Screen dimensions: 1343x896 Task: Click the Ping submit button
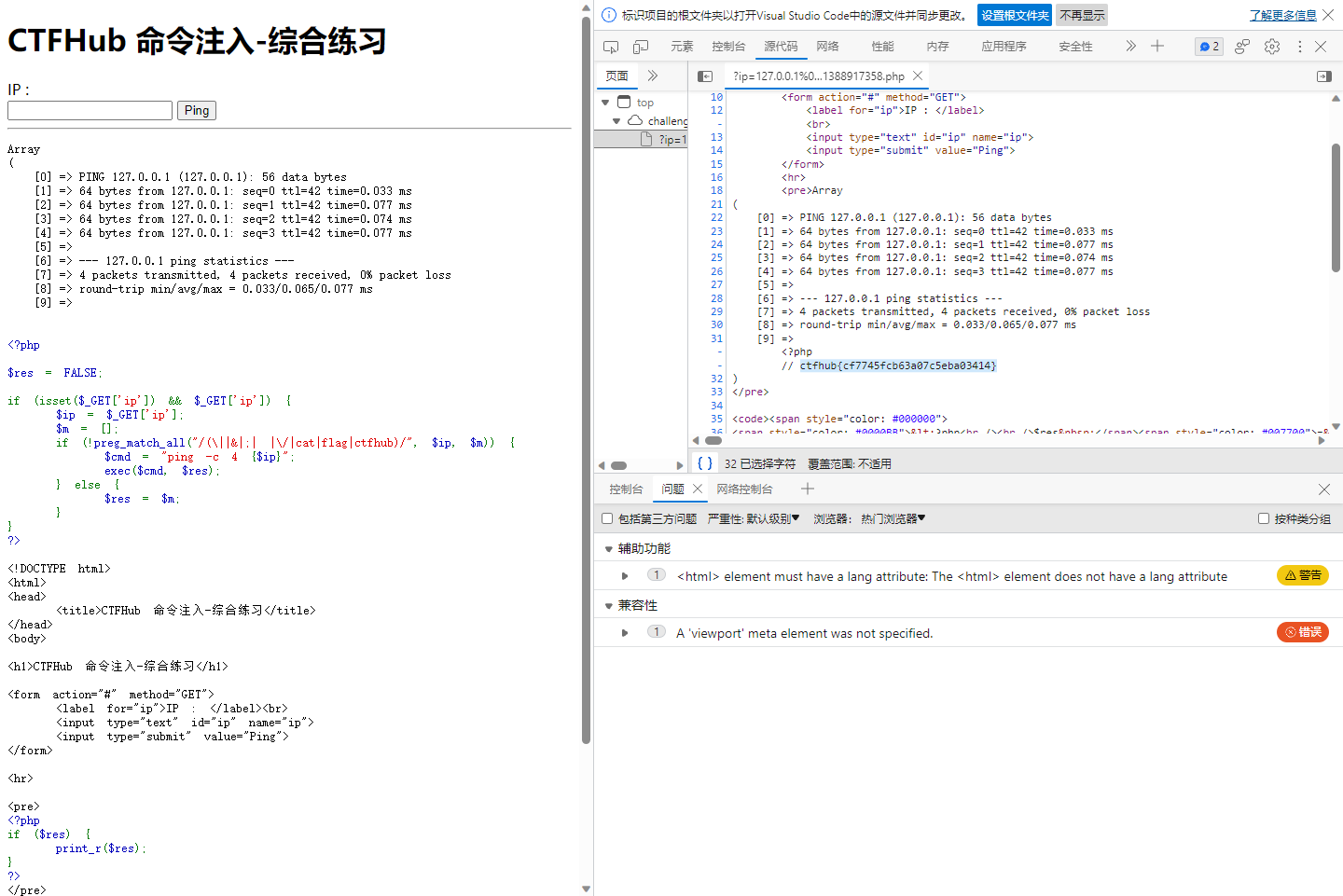(197, 110)
